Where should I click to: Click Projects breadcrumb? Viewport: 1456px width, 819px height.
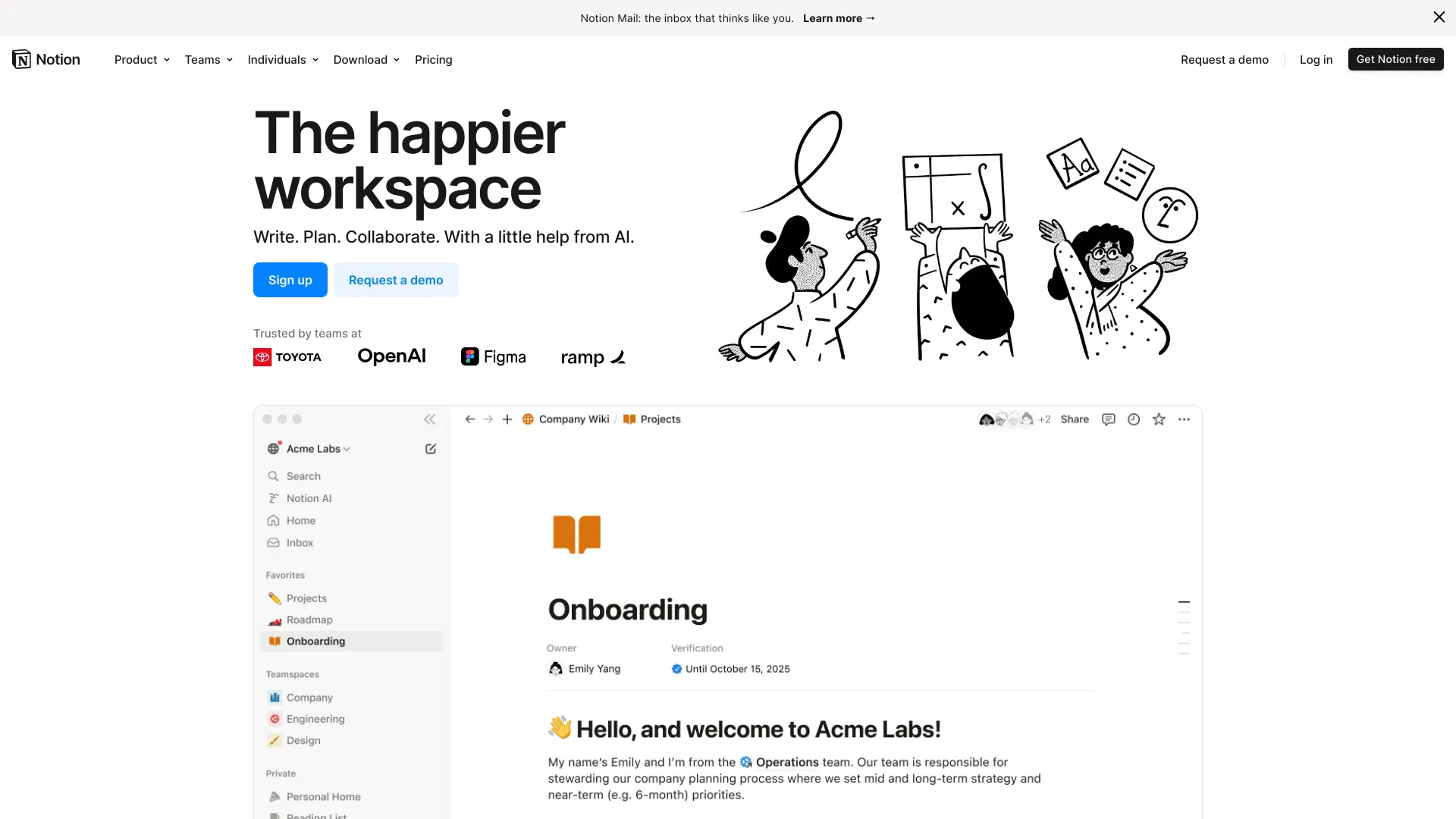[652, 419]
